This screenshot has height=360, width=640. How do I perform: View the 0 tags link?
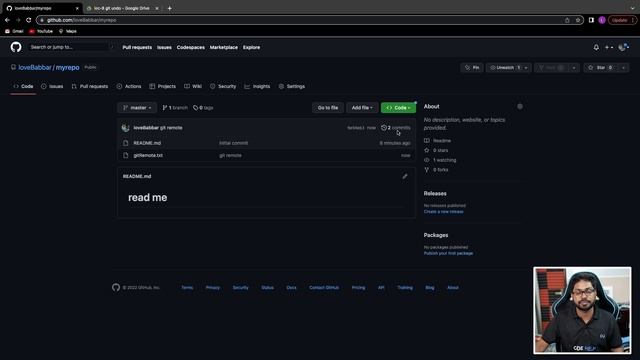tap(203, 108)
